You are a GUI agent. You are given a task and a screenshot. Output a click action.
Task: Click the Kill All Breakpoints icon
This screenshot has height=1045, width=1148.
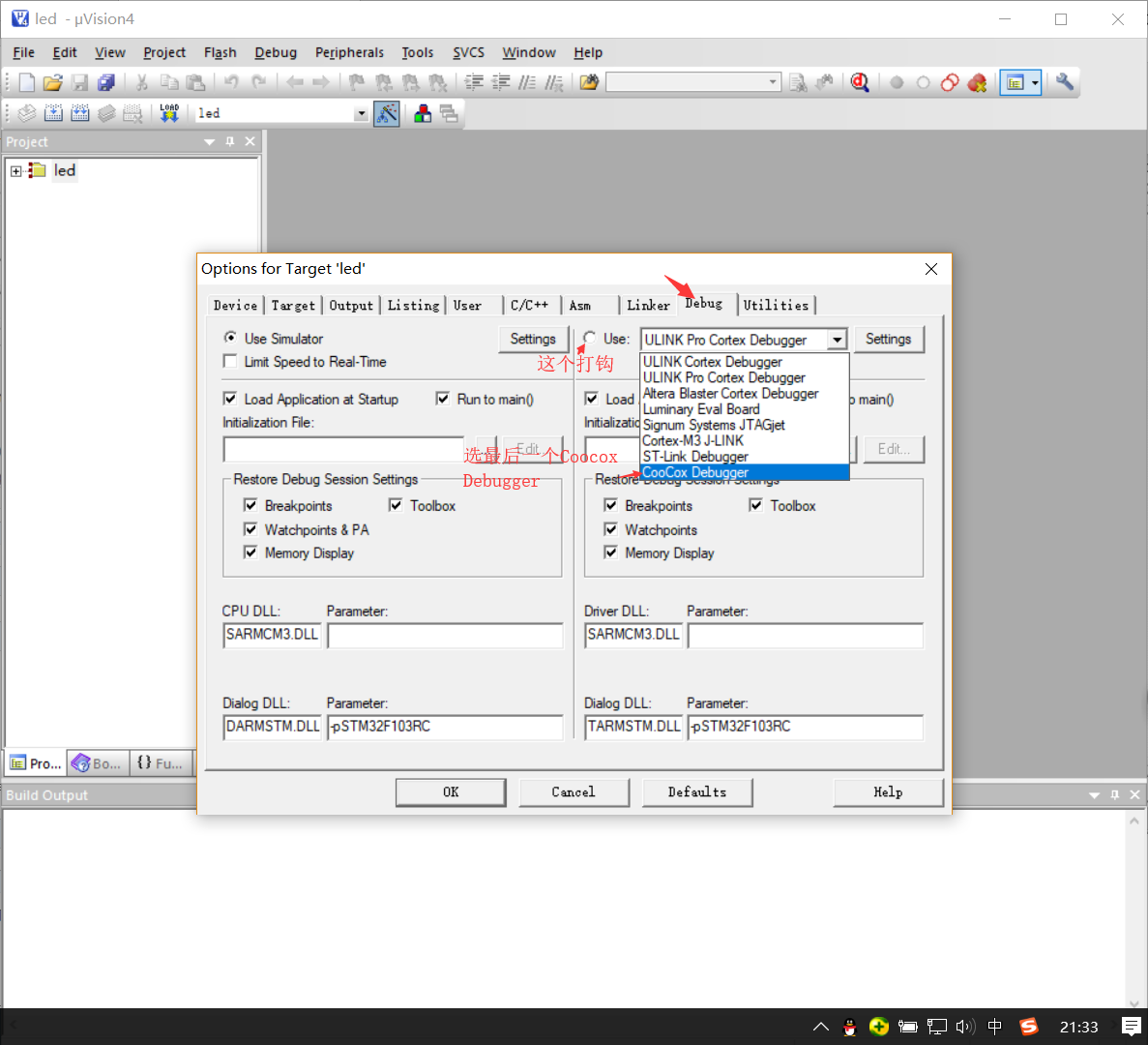977,83
